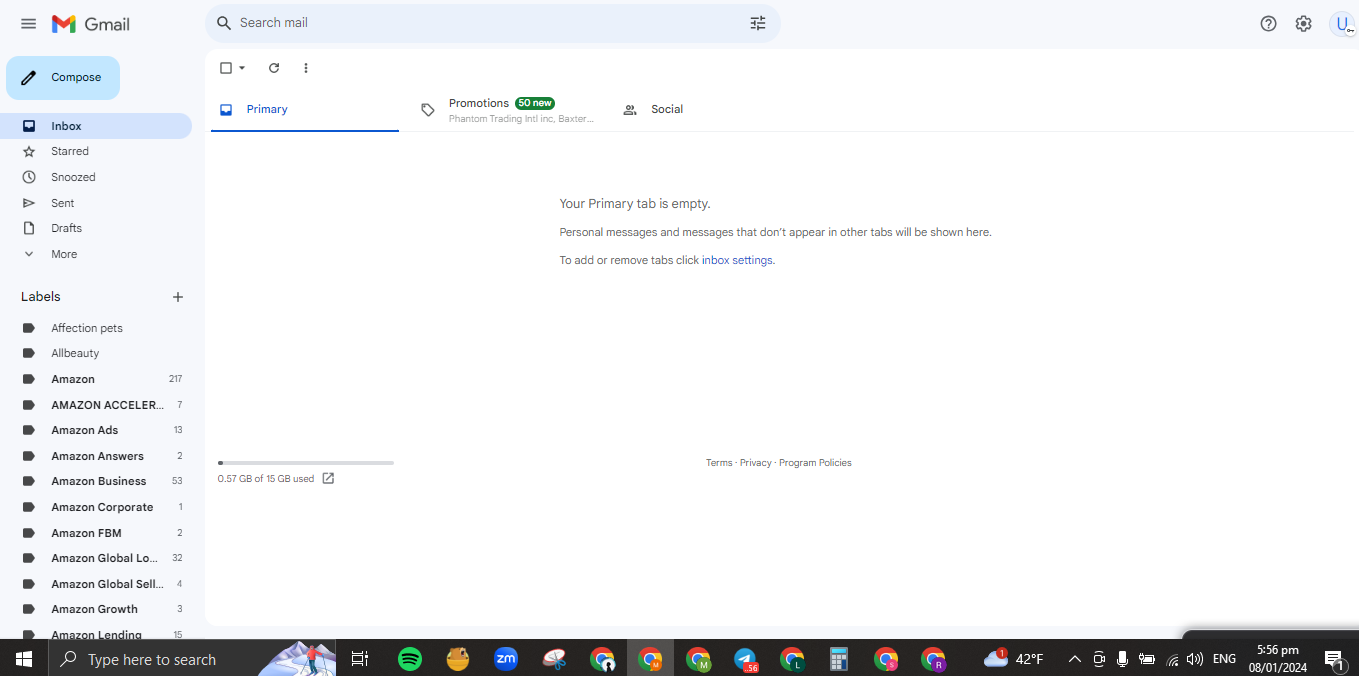
Task: Open the Amazon FBM label
Action: [x=96, y=533]
